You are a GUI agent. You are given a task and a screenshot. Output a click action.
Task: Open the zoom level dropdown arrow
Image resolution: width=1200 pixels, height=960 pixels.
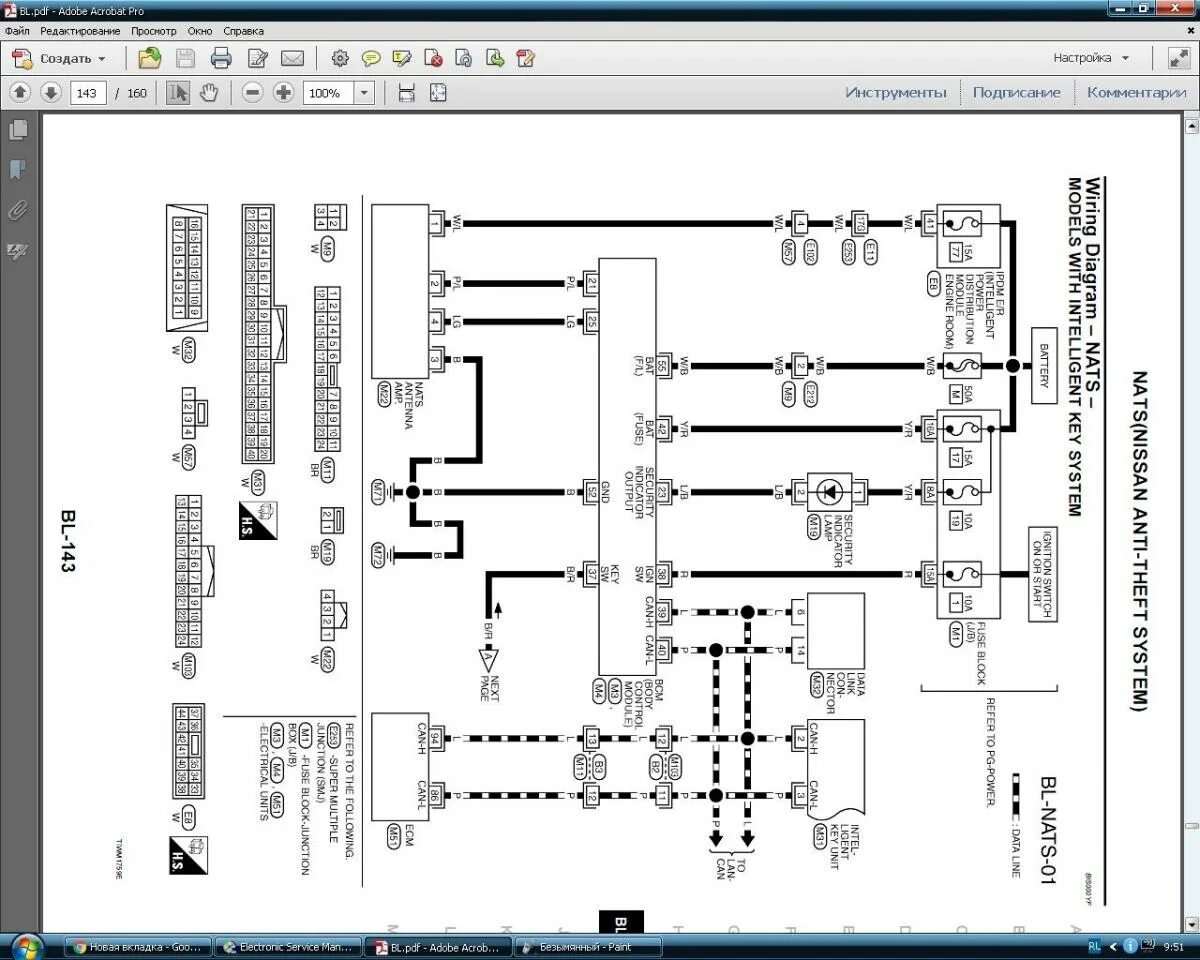364,93
